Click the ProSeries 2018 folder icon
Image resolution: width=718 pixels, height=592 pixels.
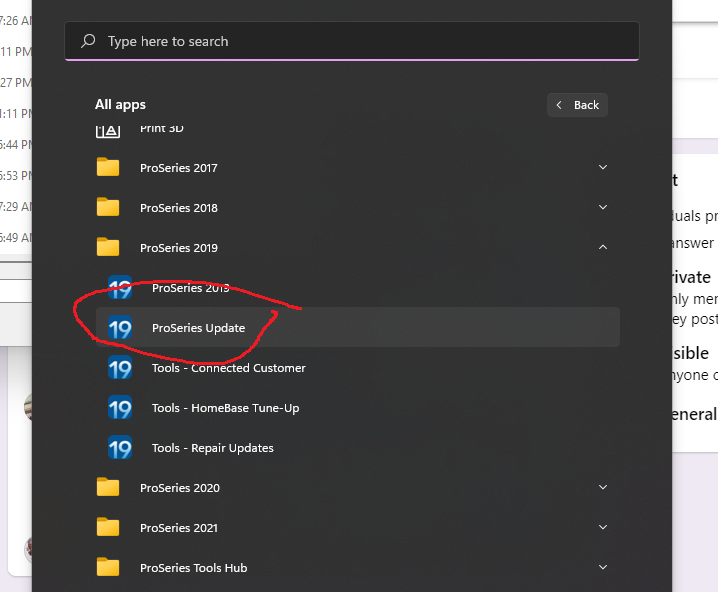[x=108, y=208]
